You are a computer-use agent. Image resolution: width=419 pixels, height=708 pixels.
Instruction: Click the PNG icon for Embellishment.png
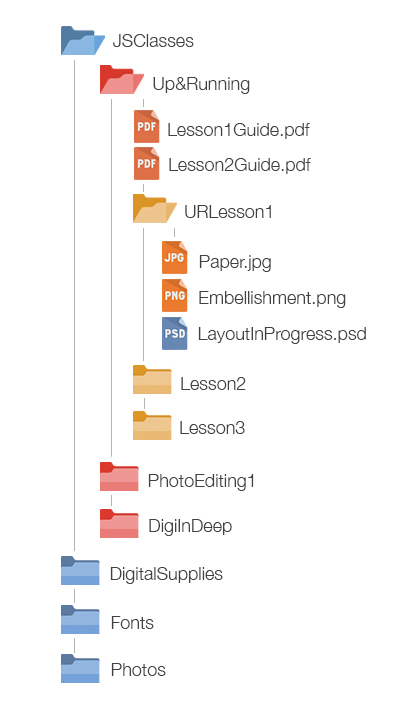click(x=175, y=295)
